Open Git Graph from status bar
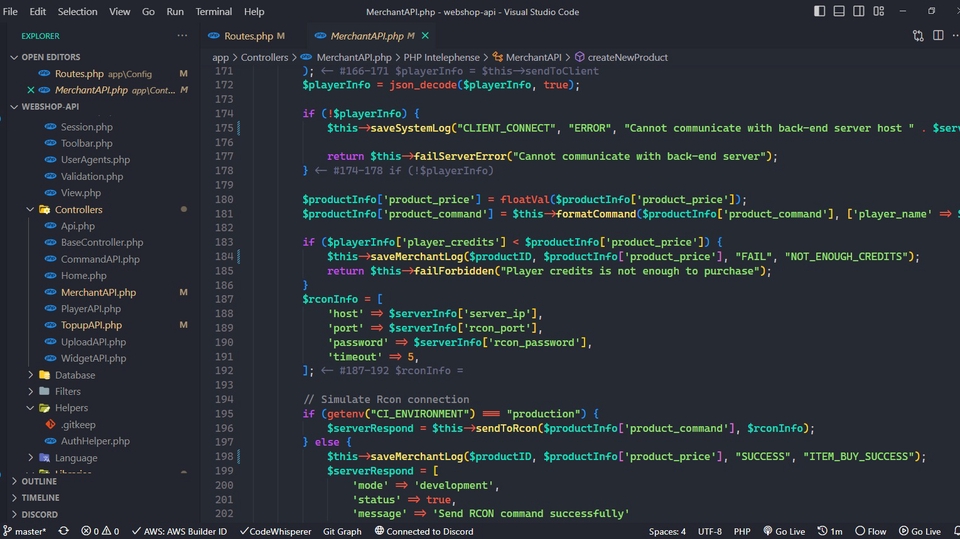960x539 pixels. pyautogui.click(x=342, y=532)
